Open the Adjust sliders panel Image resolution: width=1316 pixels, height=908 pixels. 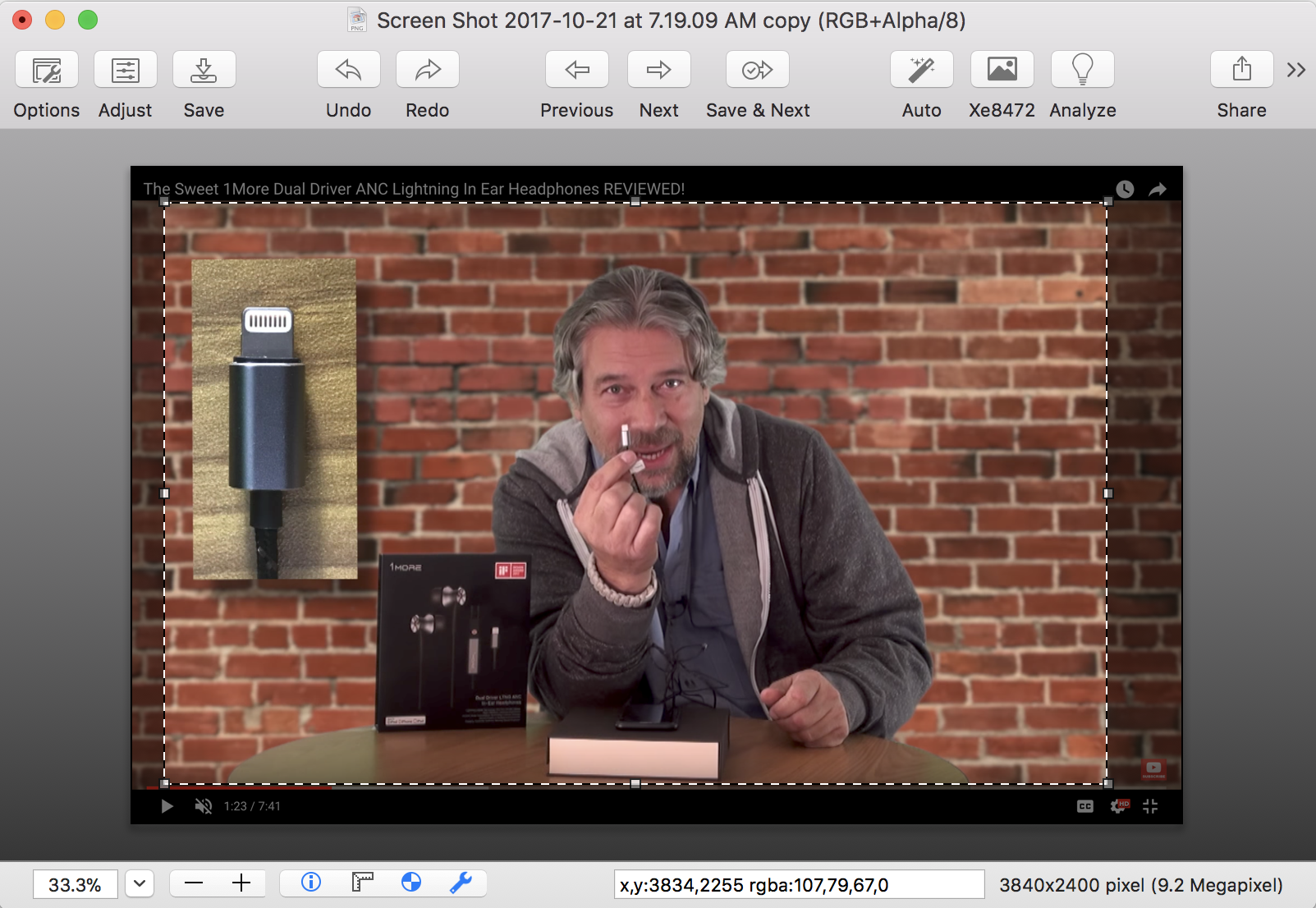click(126, 70)
